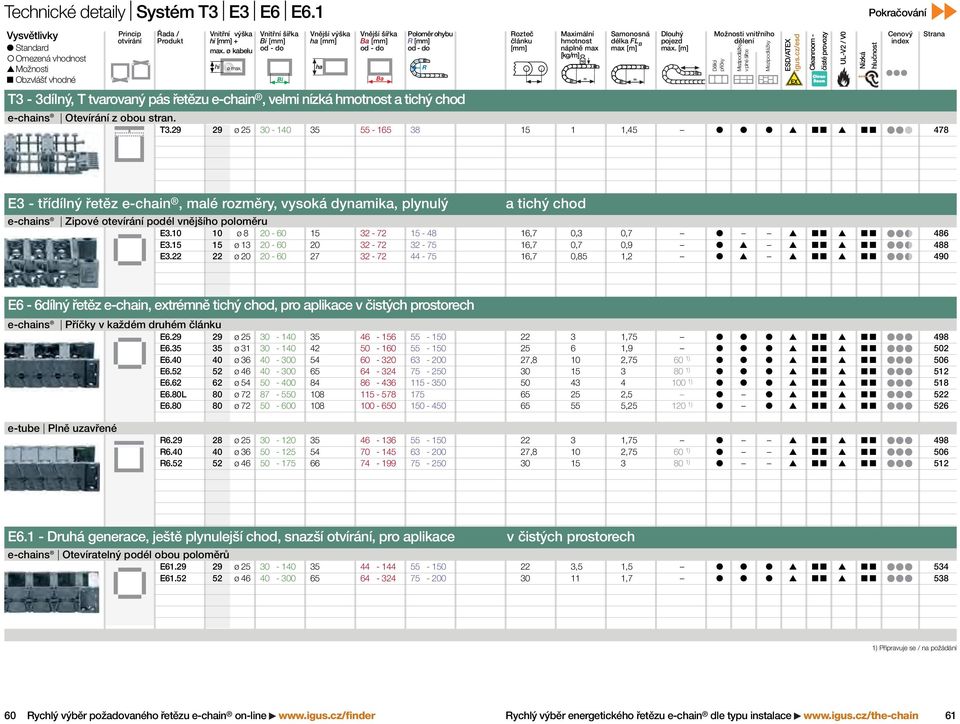Viewport: 960px width, 724px height.
Task: Click the first interior separation icon under Možnosti vnitřního dělení
Action: (x=718, y=80)
